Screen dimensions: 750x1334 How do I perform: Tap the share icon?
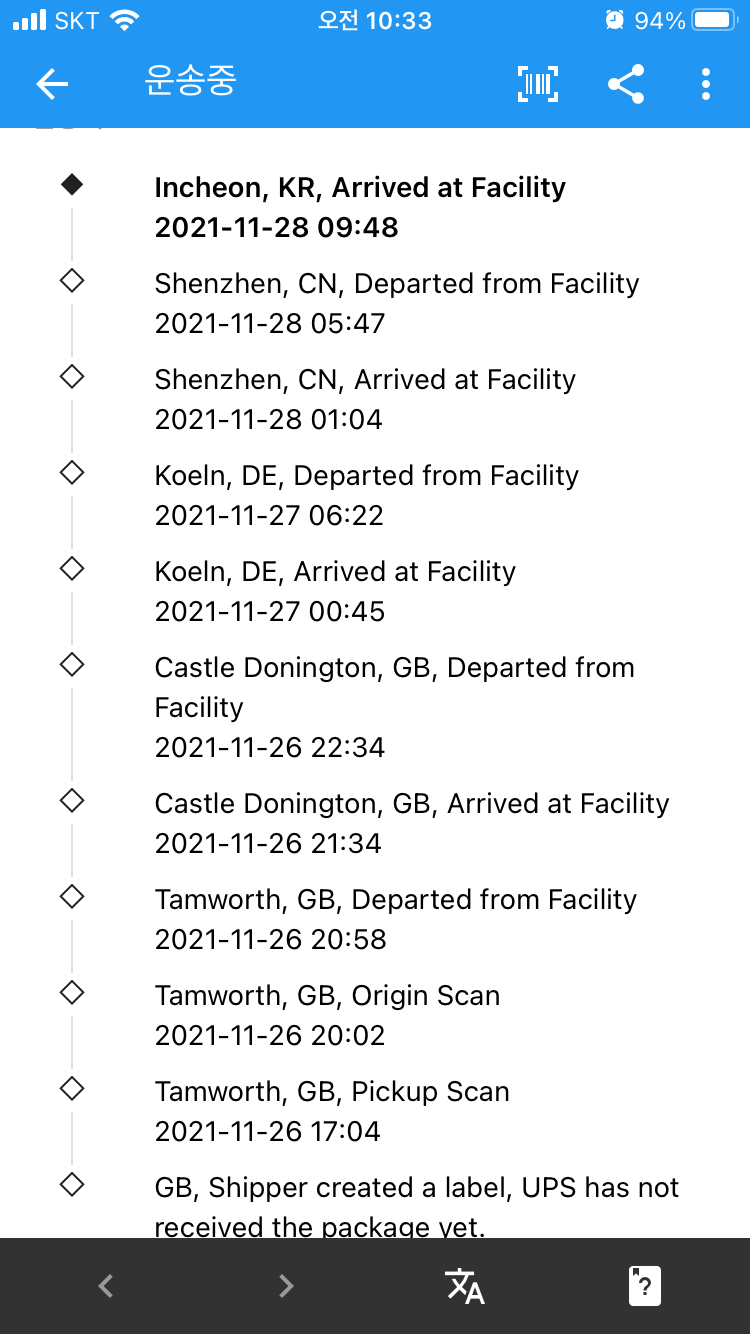626,84
